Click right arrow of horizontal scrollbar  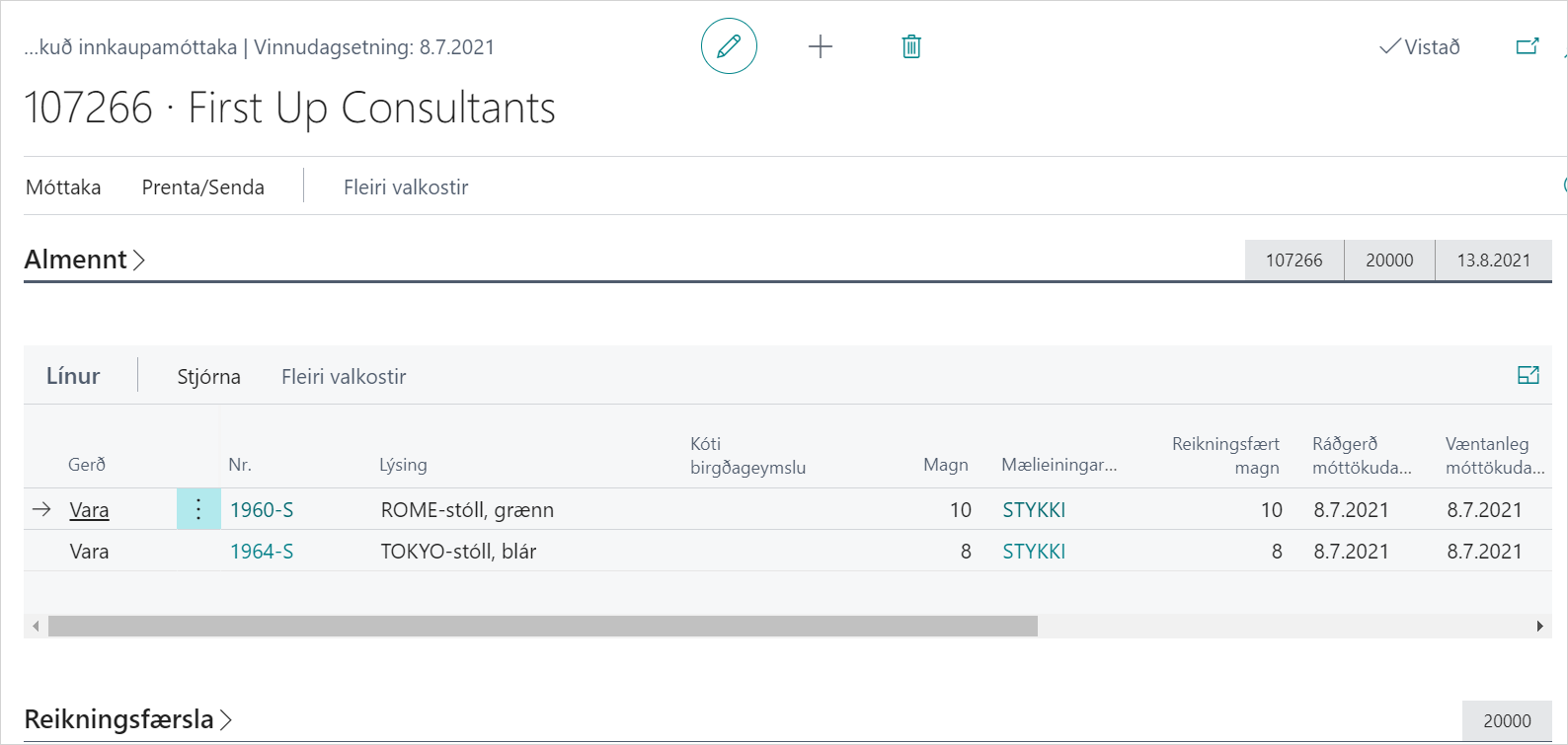coord(1539,627)
